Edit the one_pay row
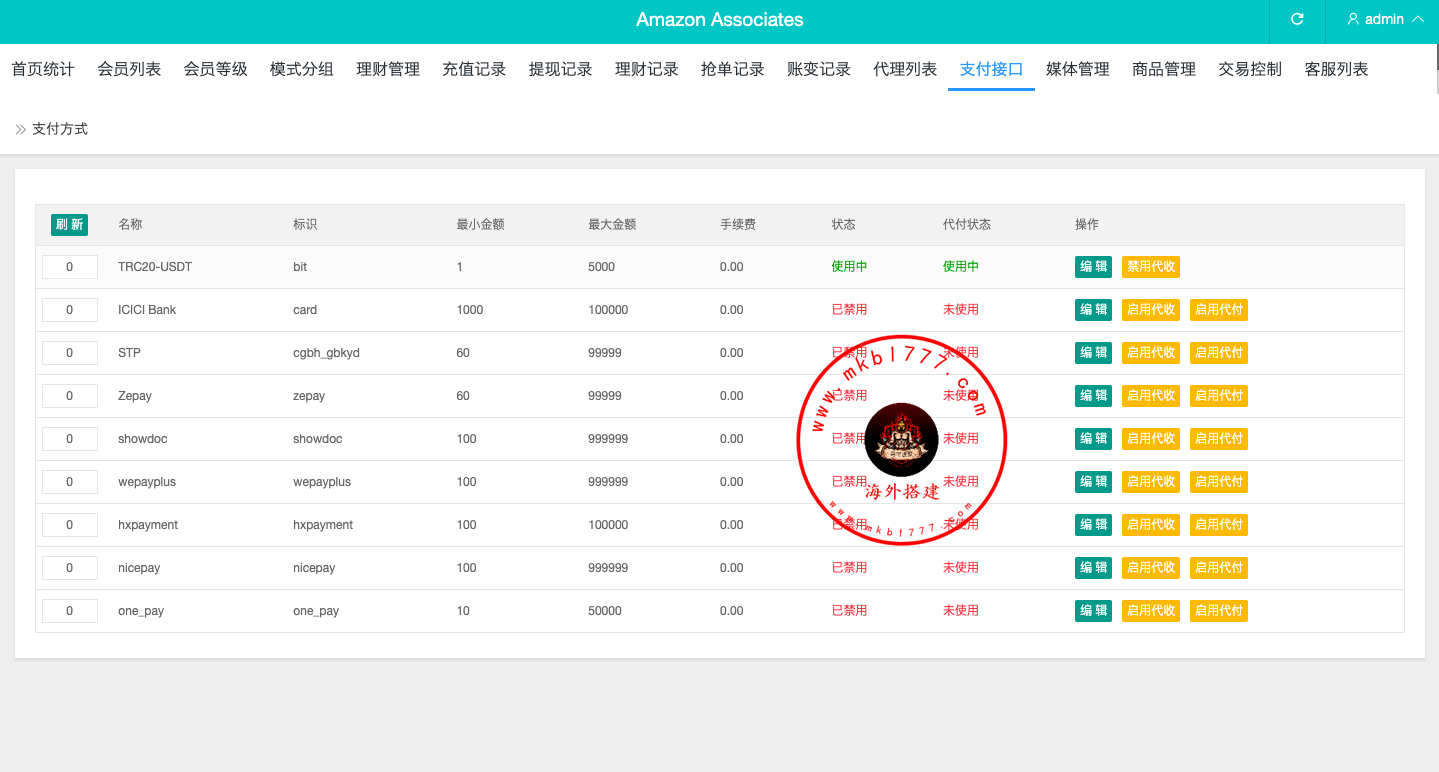1439x772 pixels. [1093, 611]
